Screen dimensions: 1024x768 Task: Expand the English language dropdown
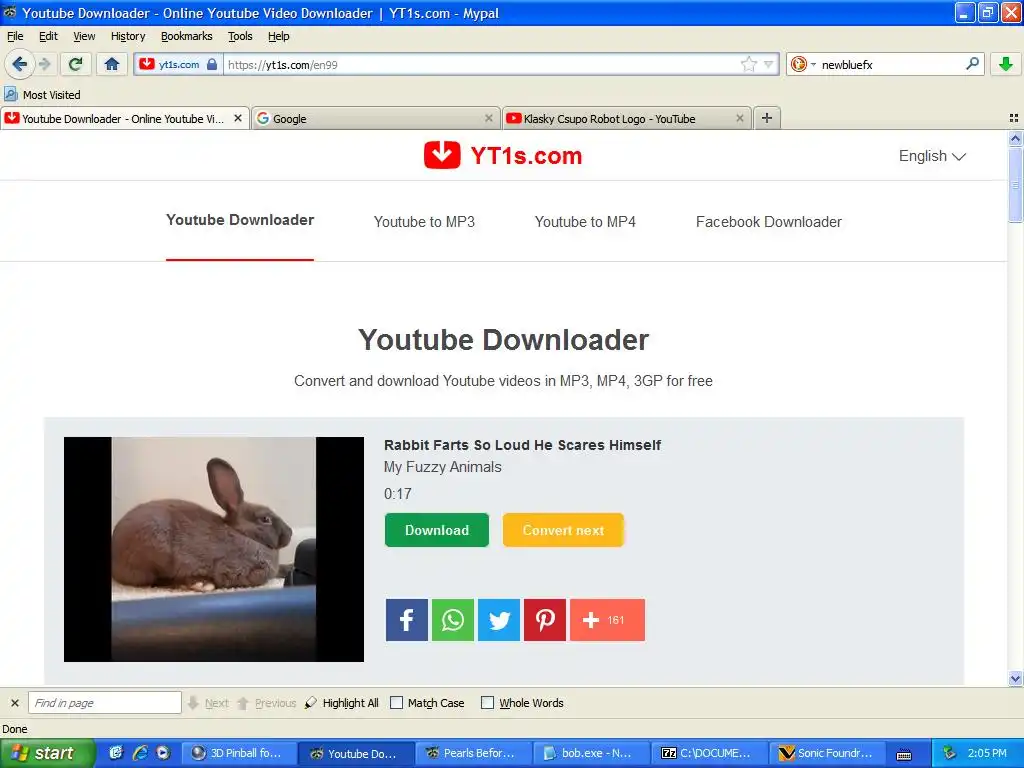(x=932, y=156)
